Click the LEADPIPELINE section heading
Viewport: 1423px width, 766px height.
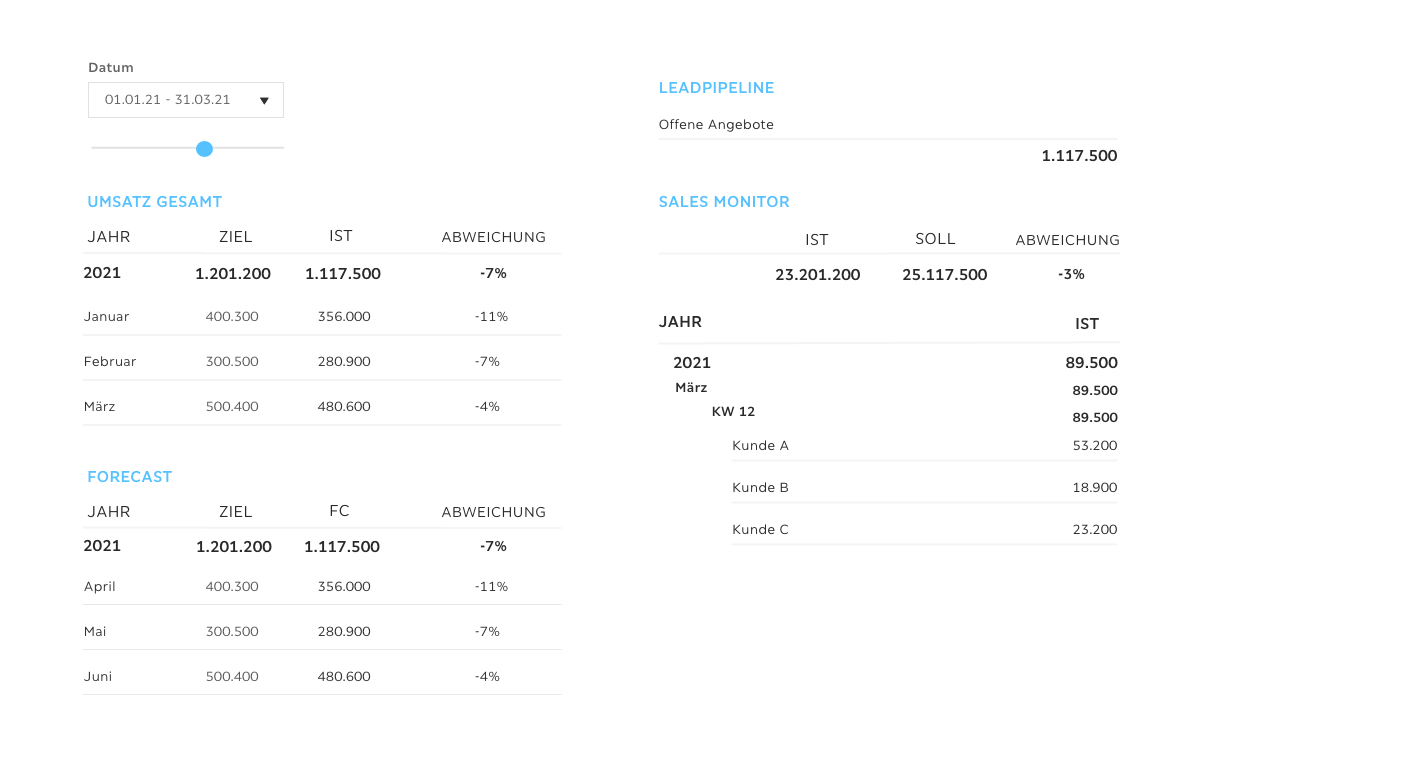coord(717,88)
